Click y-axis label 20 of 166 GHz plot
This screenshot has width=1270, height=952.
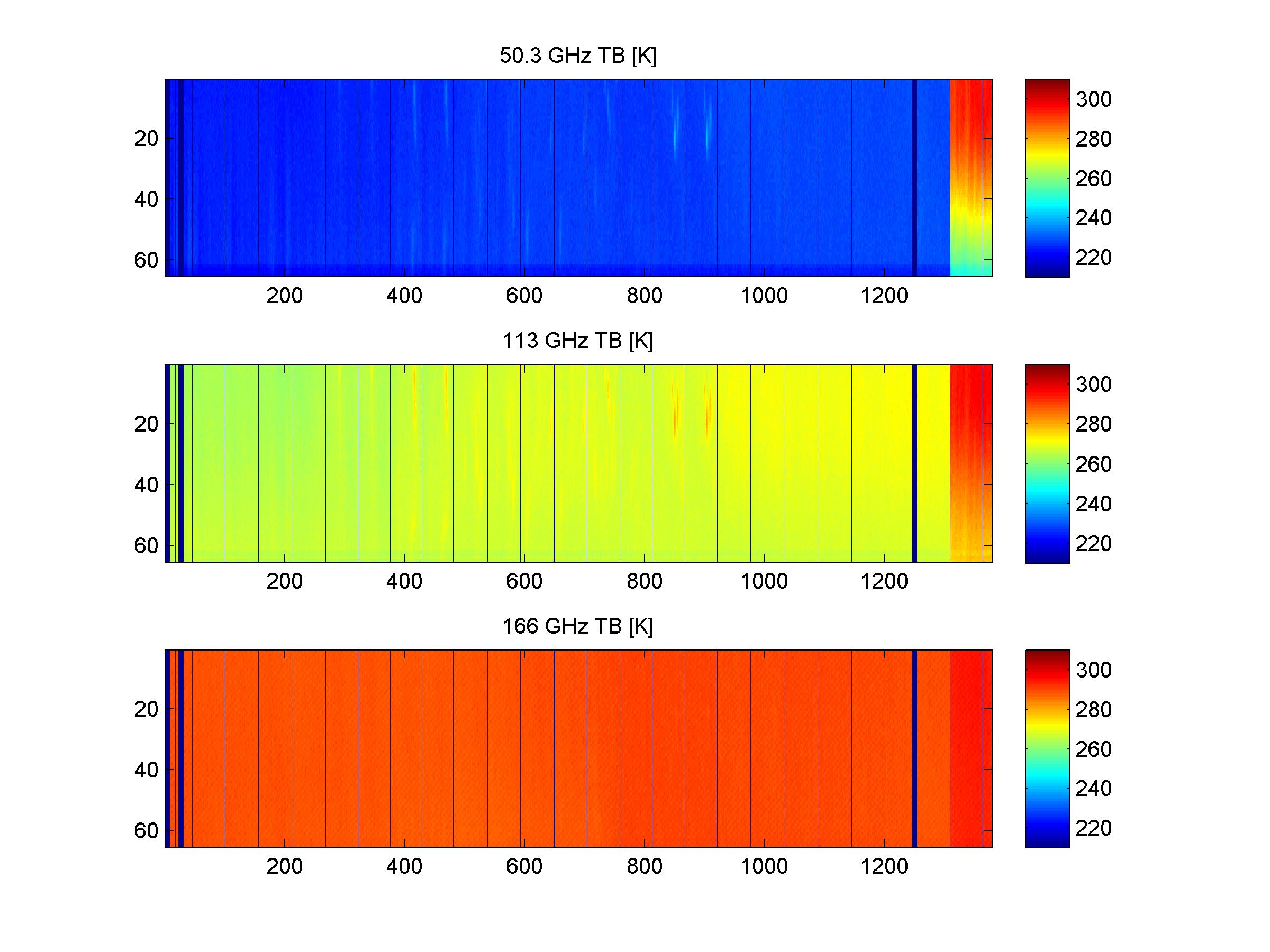pyautogui.click(x=146, y=709)
